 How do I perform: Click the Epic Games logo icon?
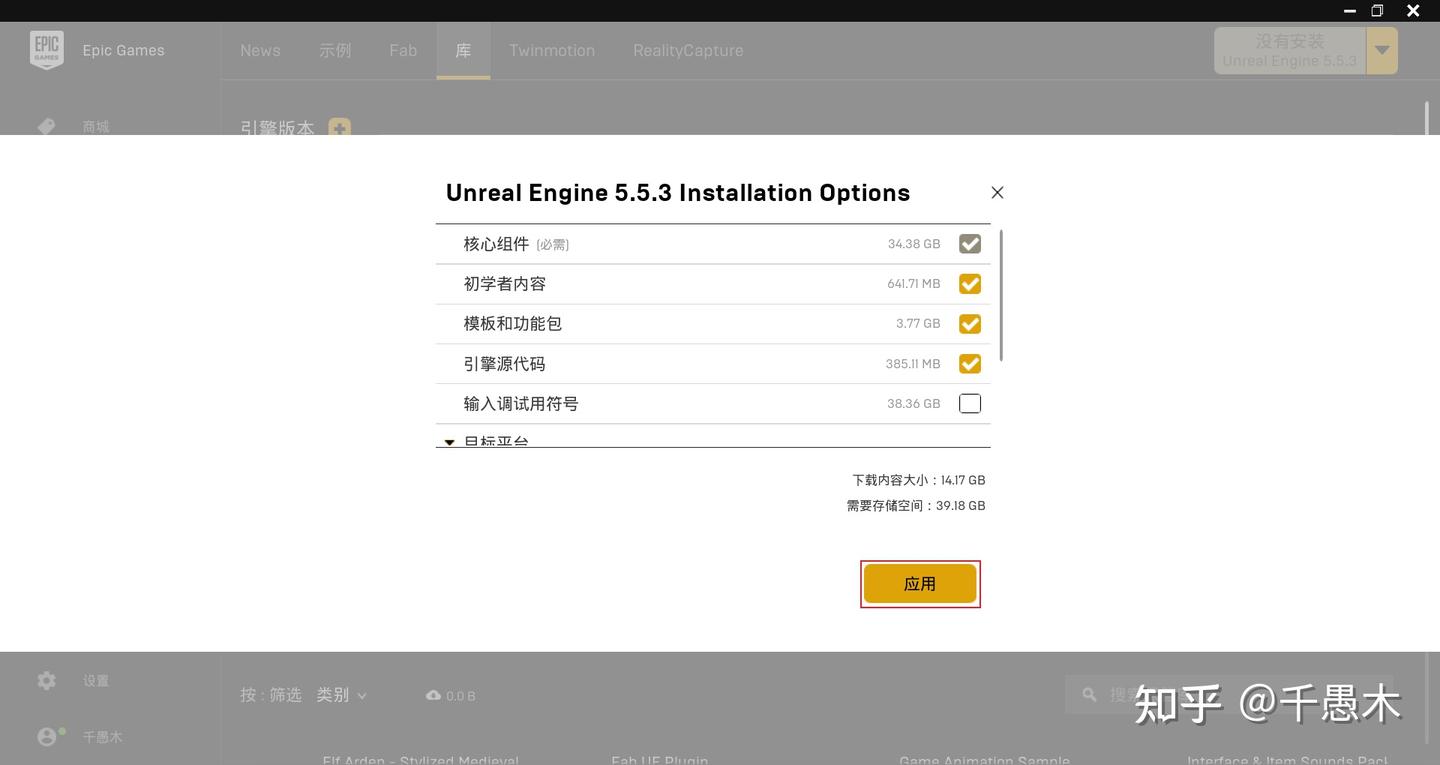(x=46, y=49)
